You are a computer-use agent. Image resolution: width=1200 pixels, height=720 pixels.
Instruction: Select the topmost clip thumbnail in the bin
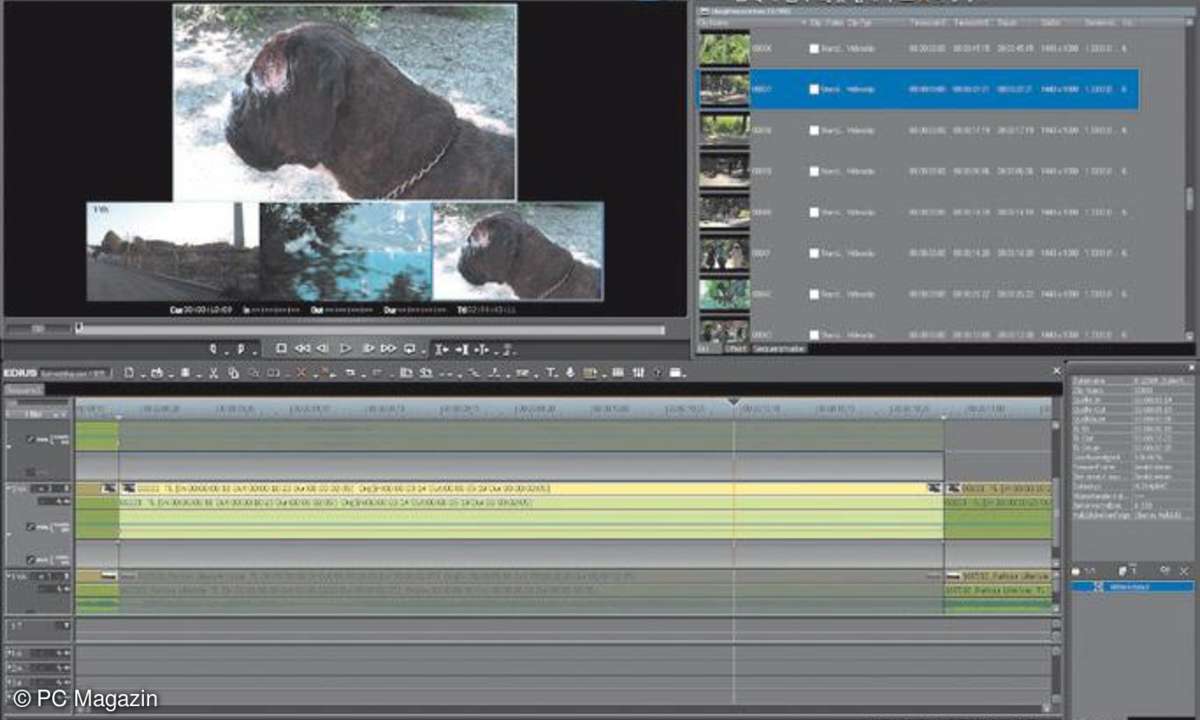[724, 48]
